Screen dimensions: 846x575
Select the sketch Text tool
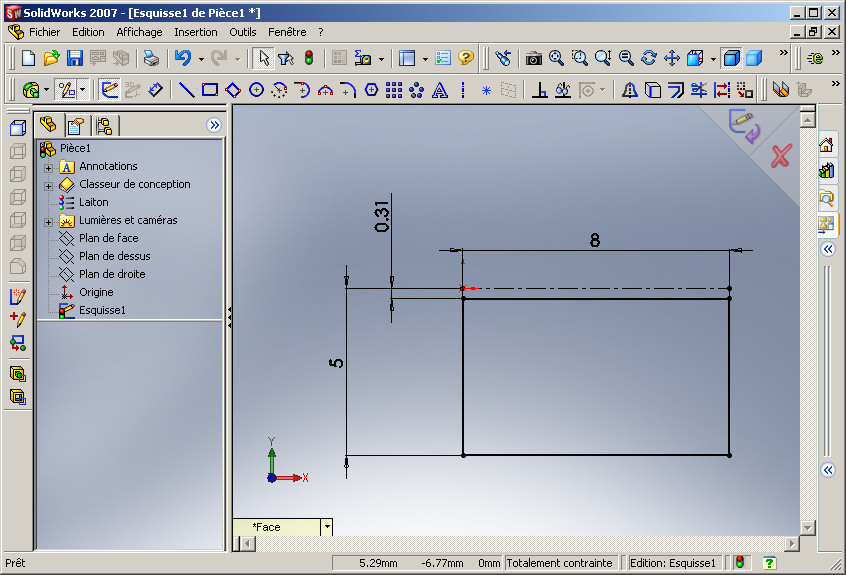440,90
